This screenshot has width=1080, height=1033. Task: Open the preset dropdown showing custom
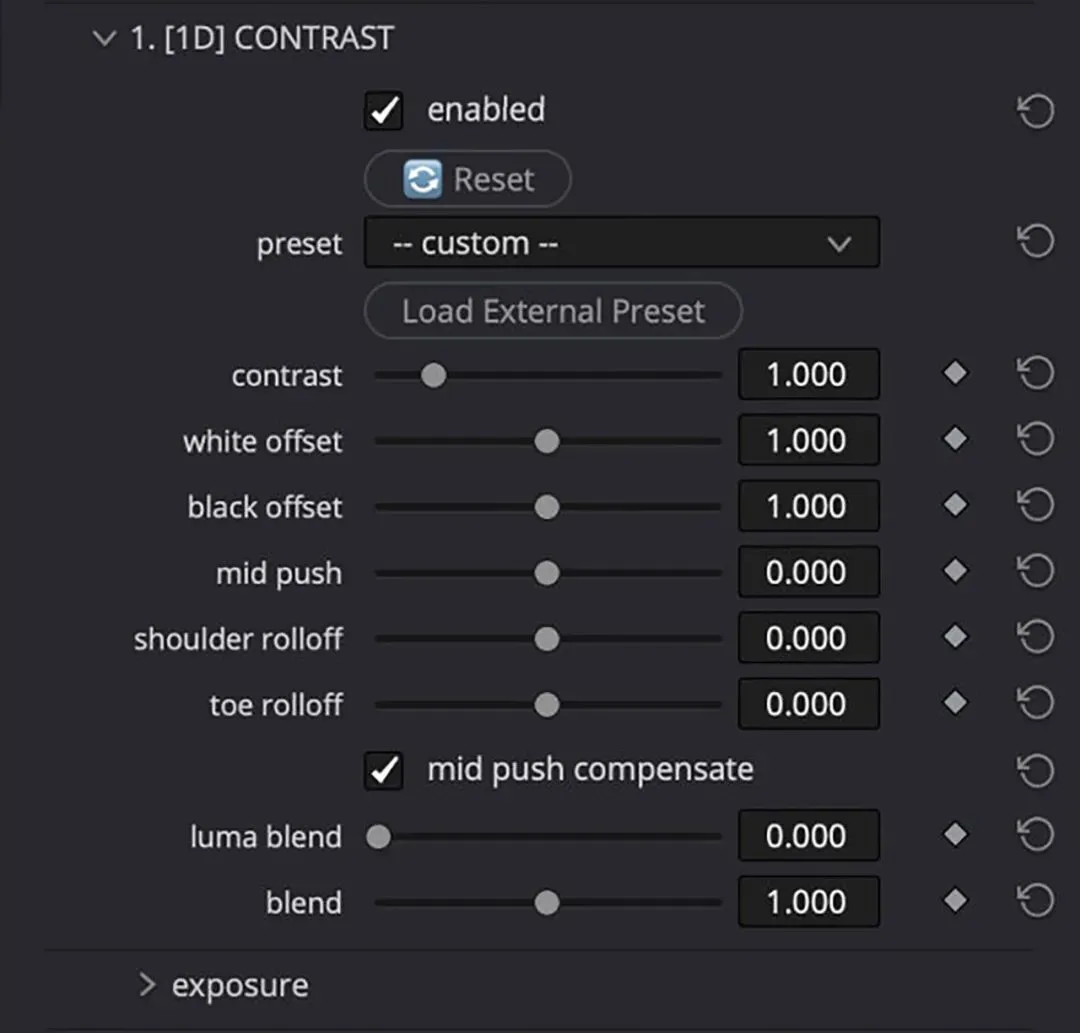621,243
